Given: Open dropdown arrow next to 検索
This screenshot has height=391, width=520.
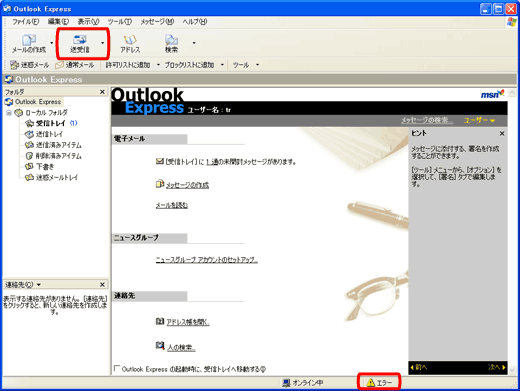Looking at the screenshot, I should [x=194, y=43].
